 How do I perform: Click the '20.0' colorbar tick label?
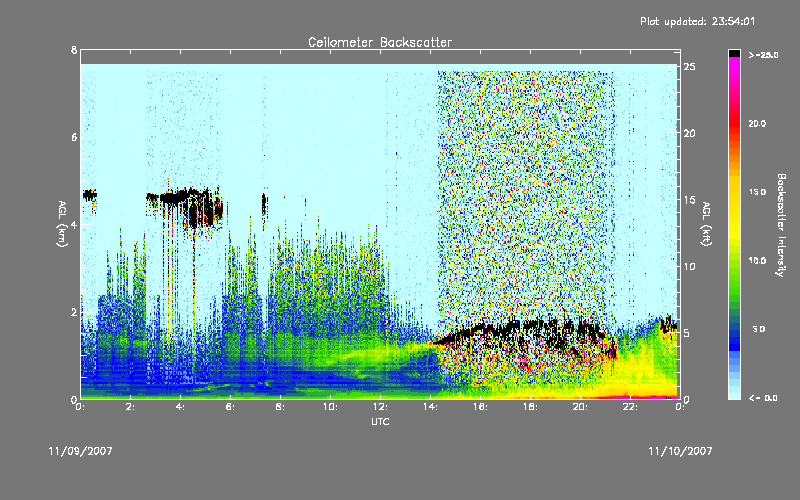pyautogui.click(x=757, y=123)
